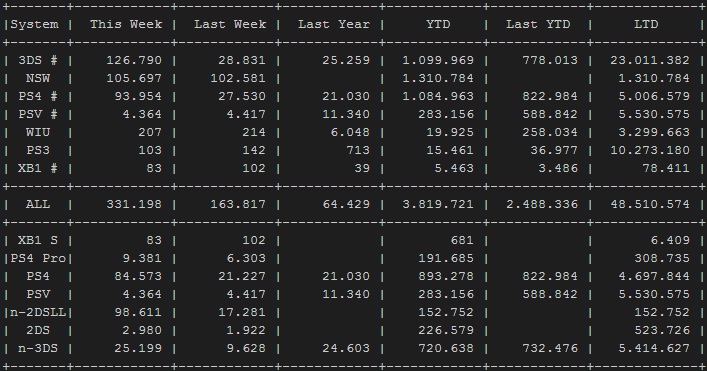Screen dimensions: 707x371
Task: Select the PS4 Pro row label
Action: (x=38, y=259)
